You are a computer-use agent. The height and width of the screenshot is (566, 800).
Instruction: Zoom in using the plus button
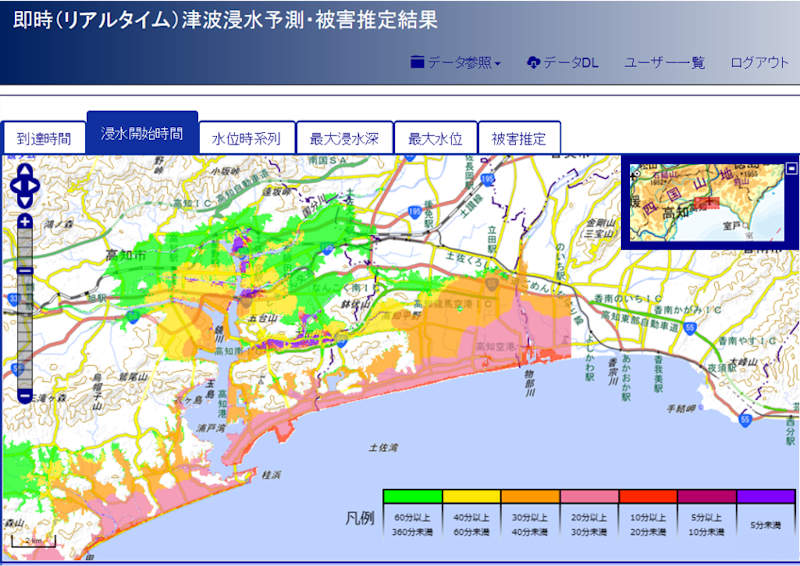(x=24, y=222)
